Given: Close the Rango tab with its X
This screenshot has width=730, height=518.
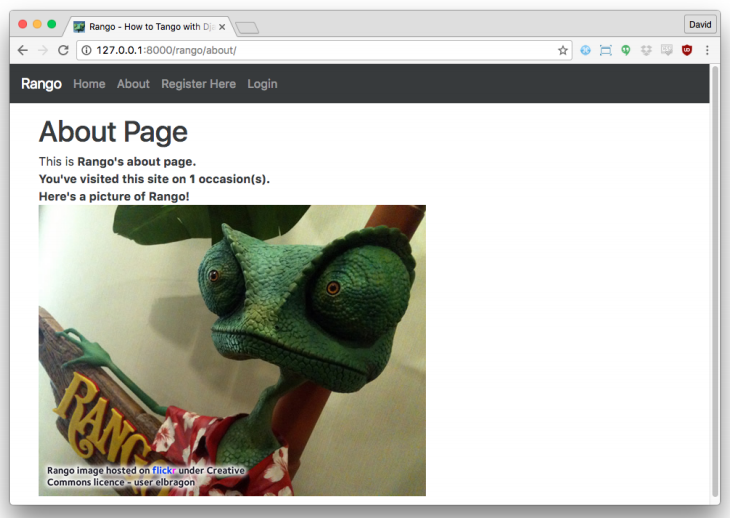Looking at the screenshot, I should [222, 27].
